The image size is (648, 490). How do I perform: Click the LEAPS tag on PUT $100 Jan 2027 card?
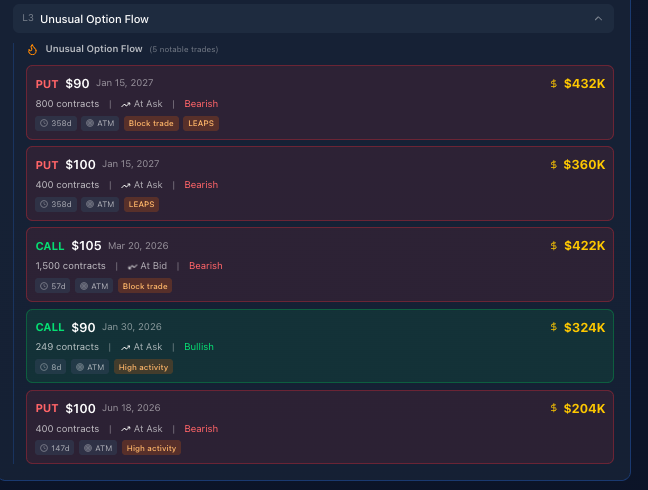coord(140,205)
